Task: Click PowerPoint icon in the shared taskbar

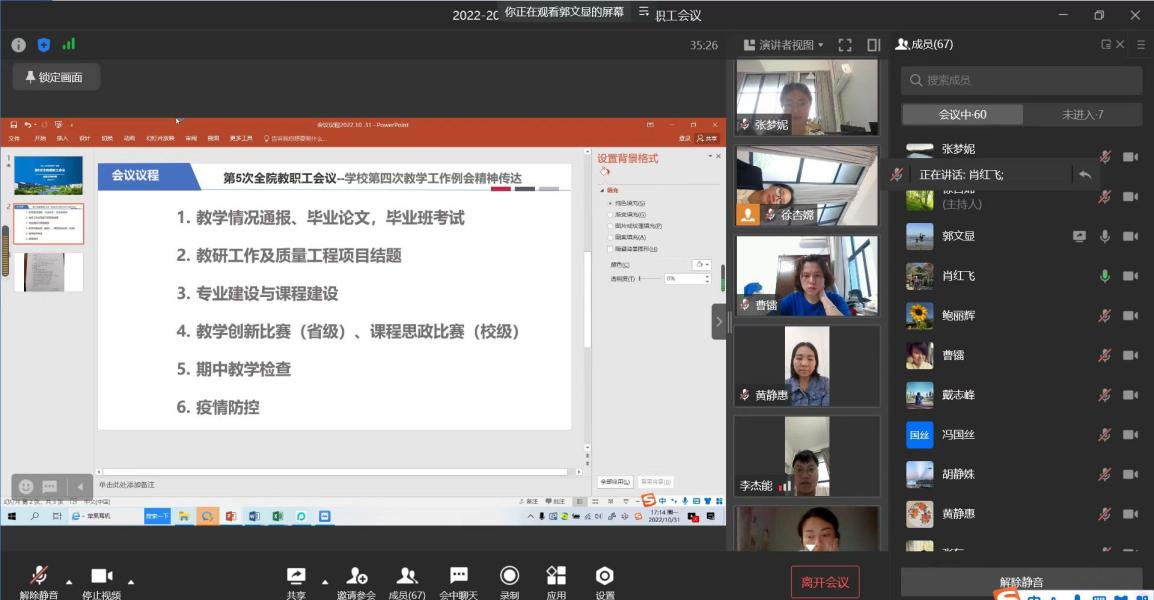Action: 230,516
